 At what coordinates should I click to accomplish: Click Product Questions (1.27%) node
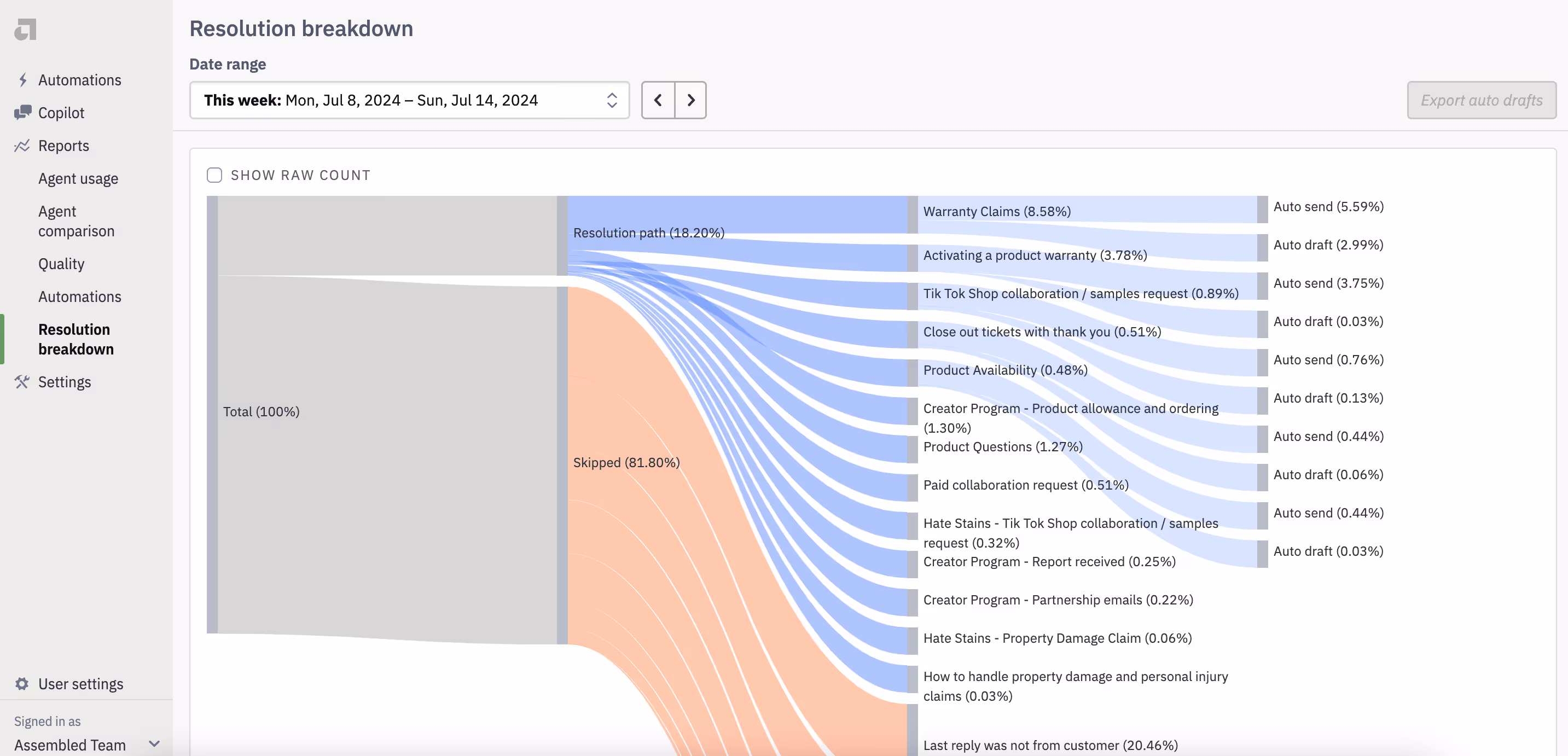click(x=1002, y=446)
